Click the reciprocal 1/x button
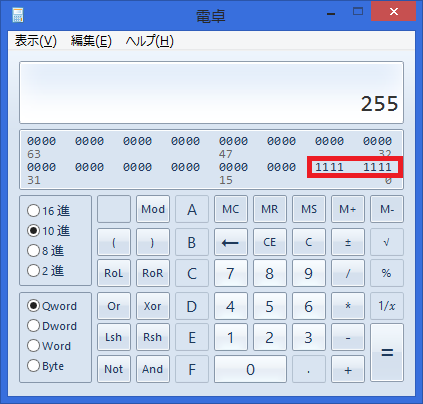 [x=387, y=306]
